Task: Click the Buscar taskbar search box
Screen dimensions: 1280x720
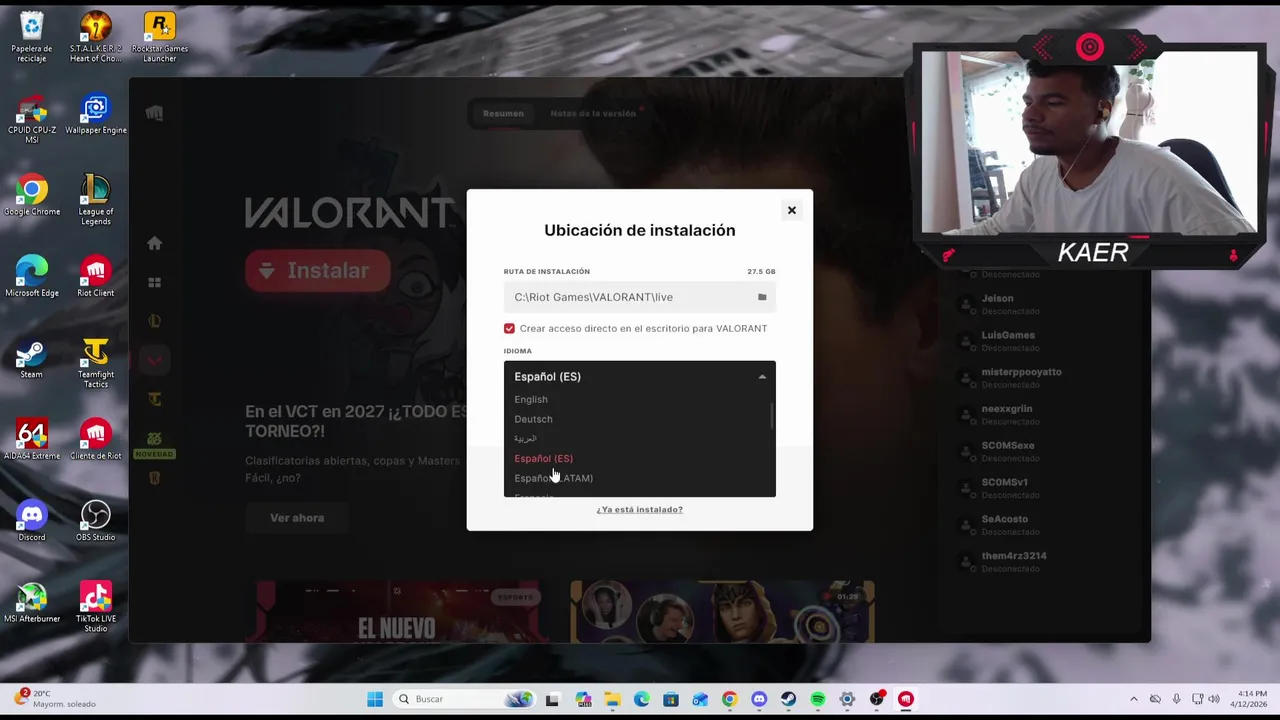Action: tap(465, 699)
